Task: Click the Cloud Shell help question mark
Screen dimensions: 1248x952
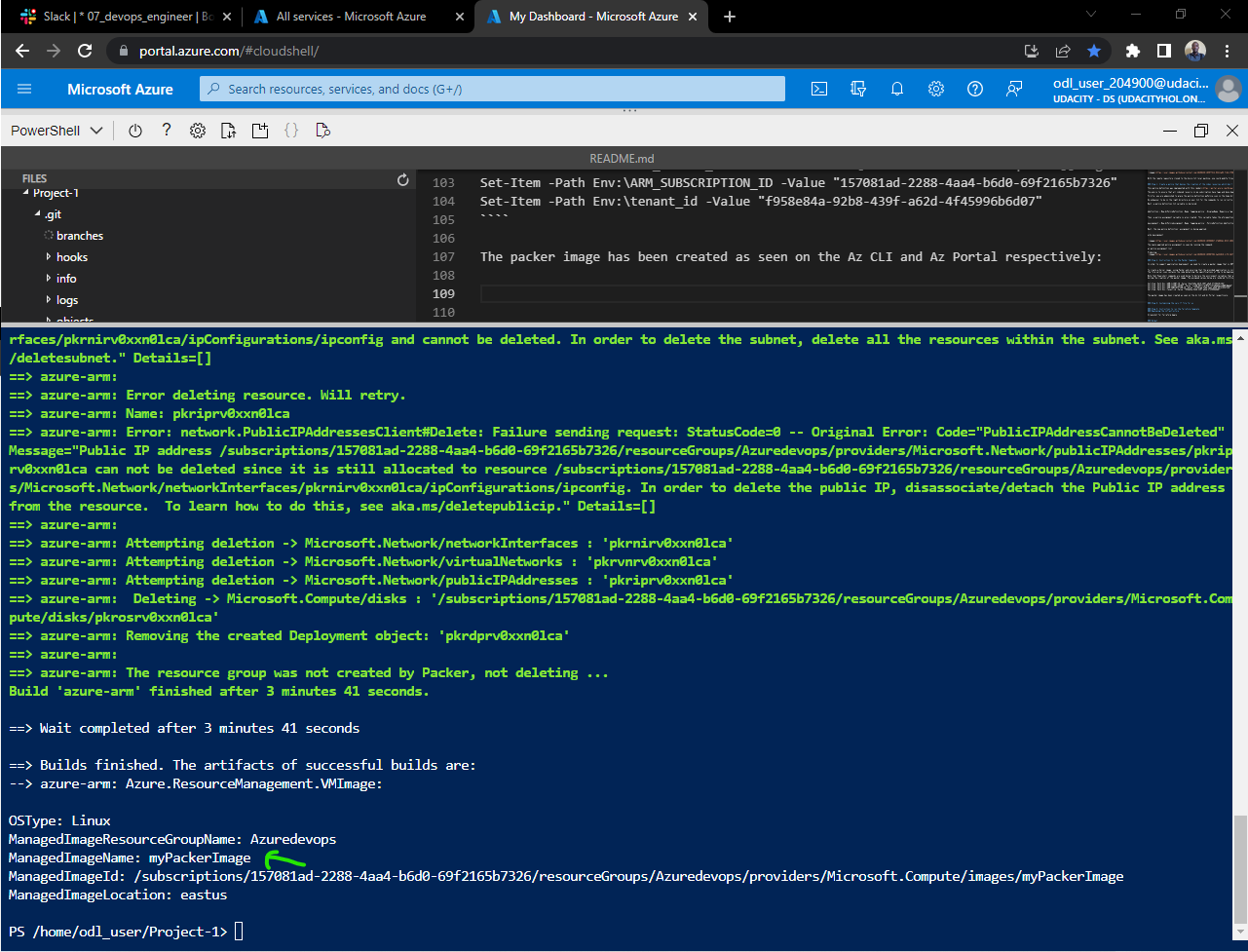Action: click(x=167, y=130)
